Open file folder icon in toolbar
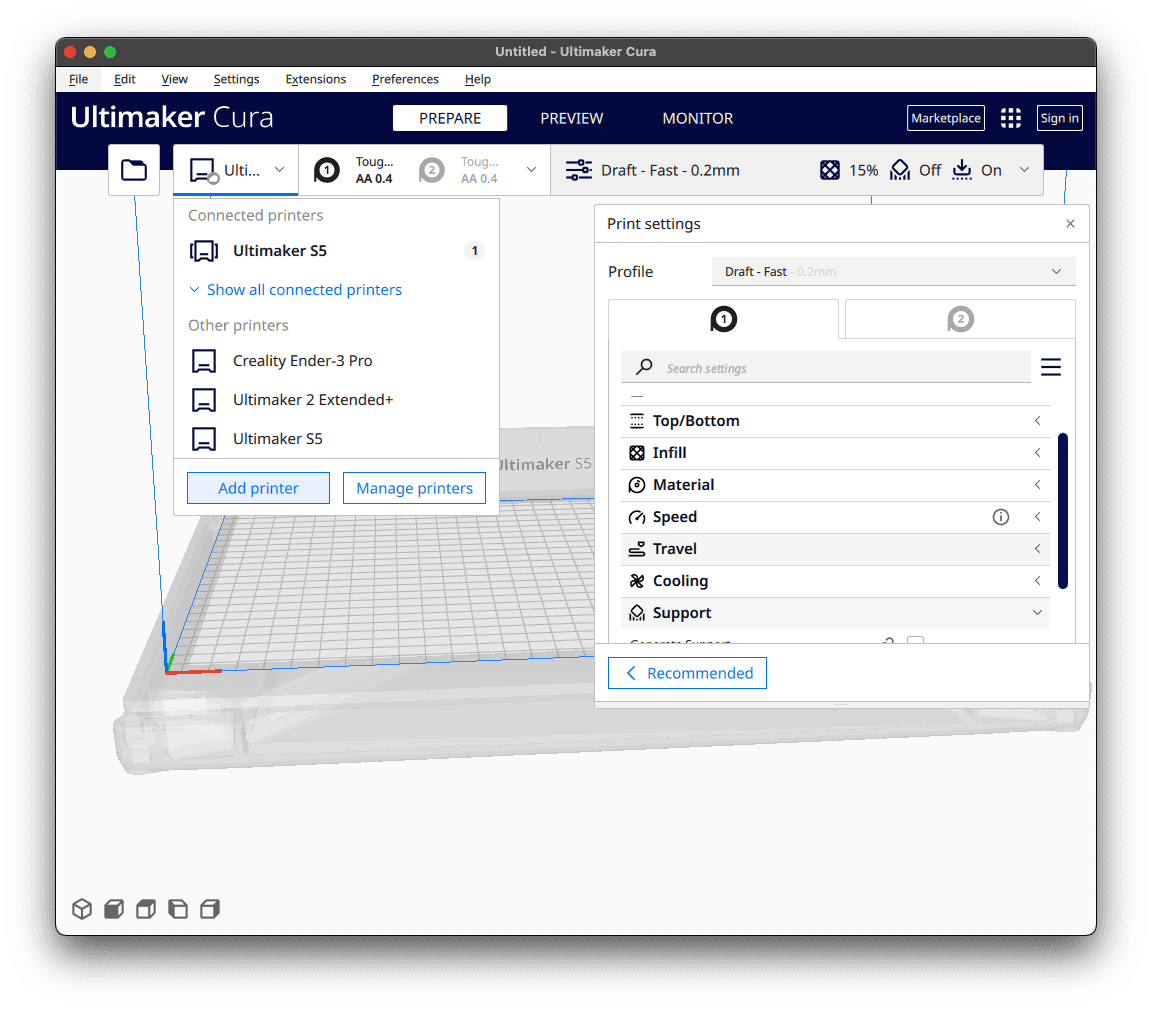Screen dimensions: 1152x1009 pyautogui.click(x=134, y=170)
